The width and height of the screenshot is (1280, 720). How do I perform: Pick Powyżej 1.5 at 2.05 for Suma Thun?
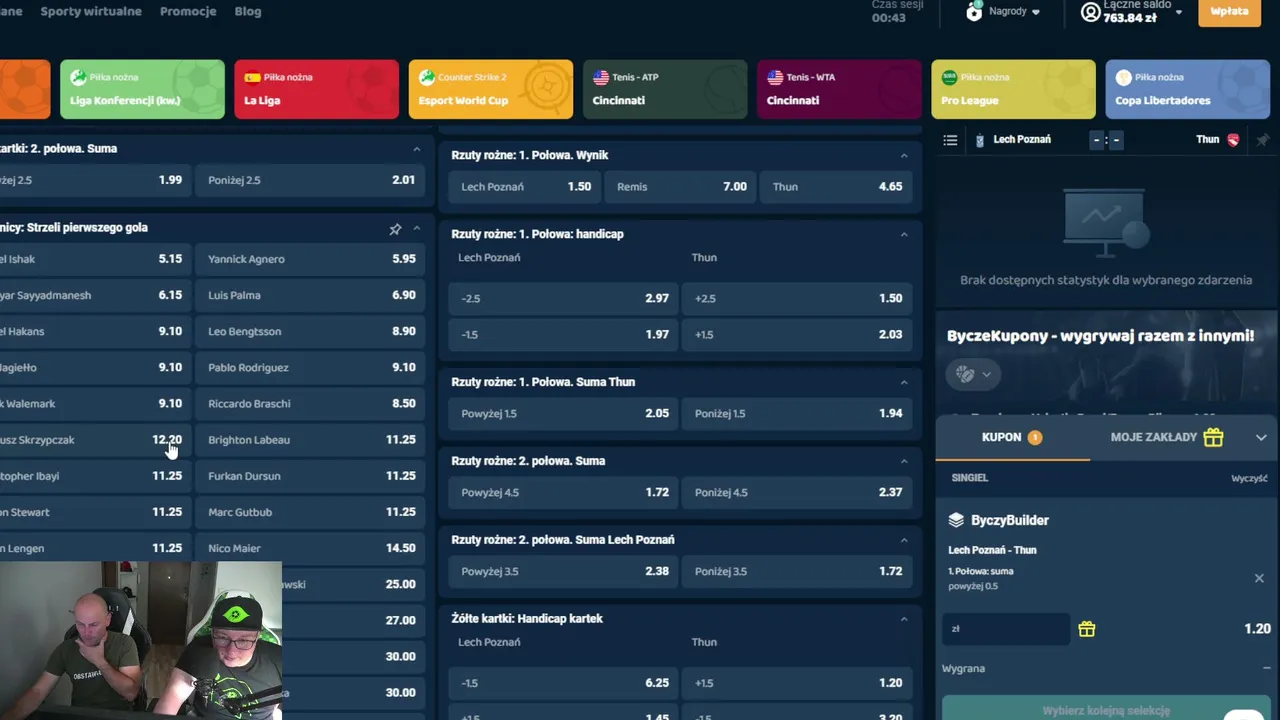[x=564, y=414]
